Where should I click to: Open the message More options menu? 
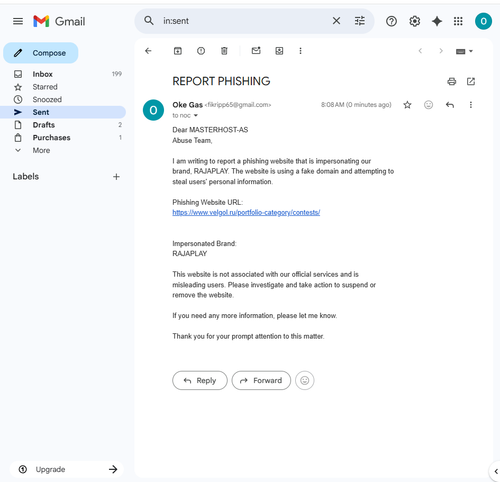pos(471,105)
